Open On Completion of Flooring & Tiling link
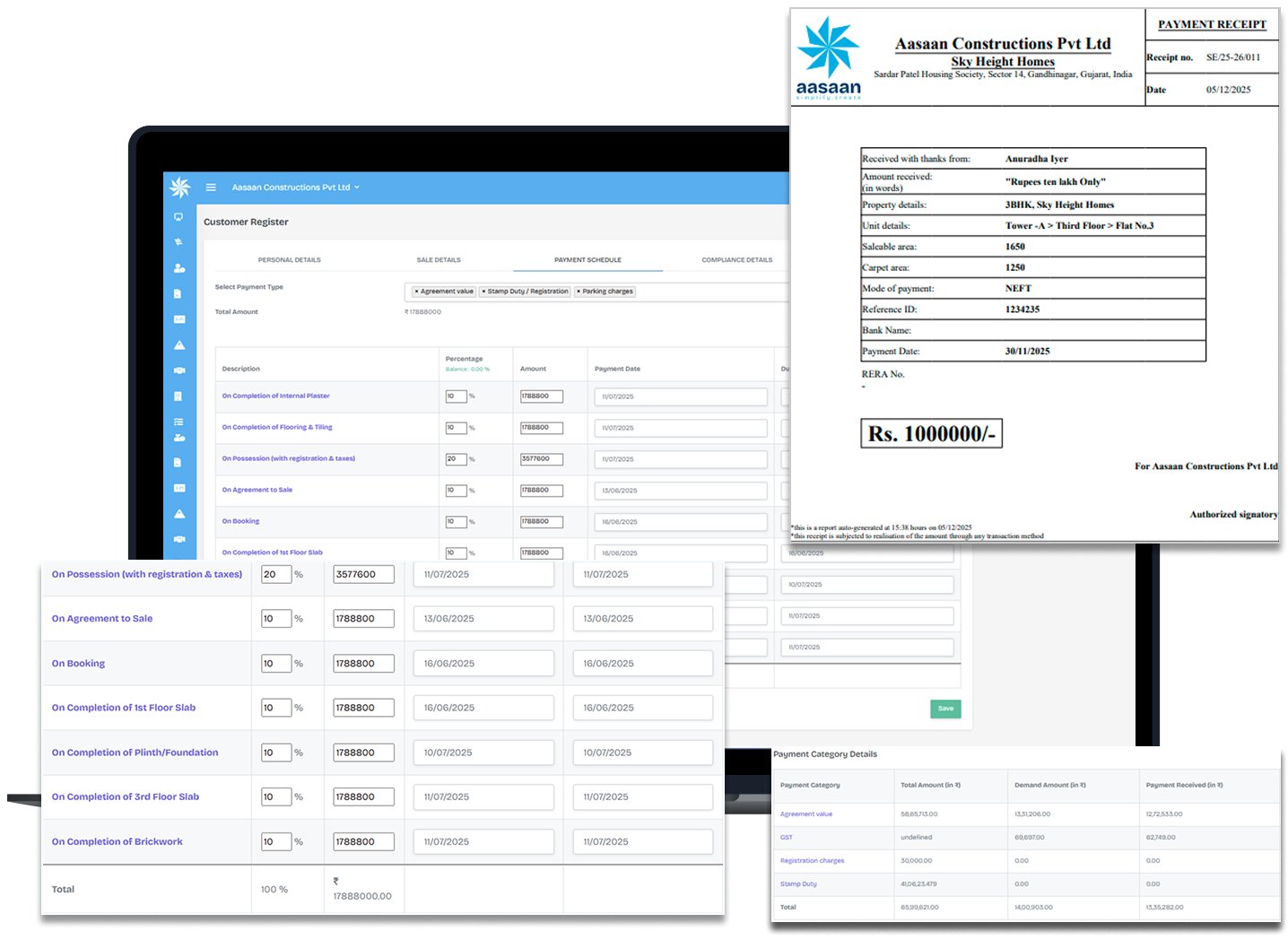This screenshot has height=940, width=1288. (x=277, y=427)
